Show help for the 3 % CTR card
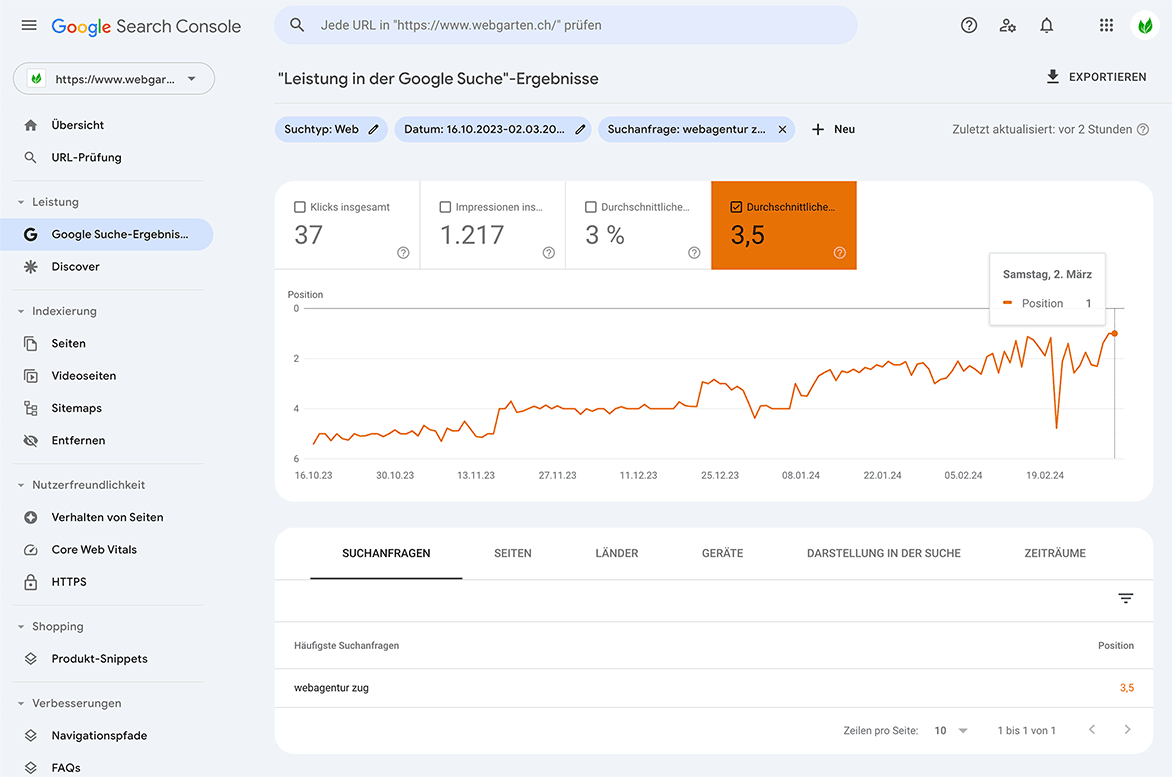This screenshot has width=1172, height=777. (x=694, y=253)
